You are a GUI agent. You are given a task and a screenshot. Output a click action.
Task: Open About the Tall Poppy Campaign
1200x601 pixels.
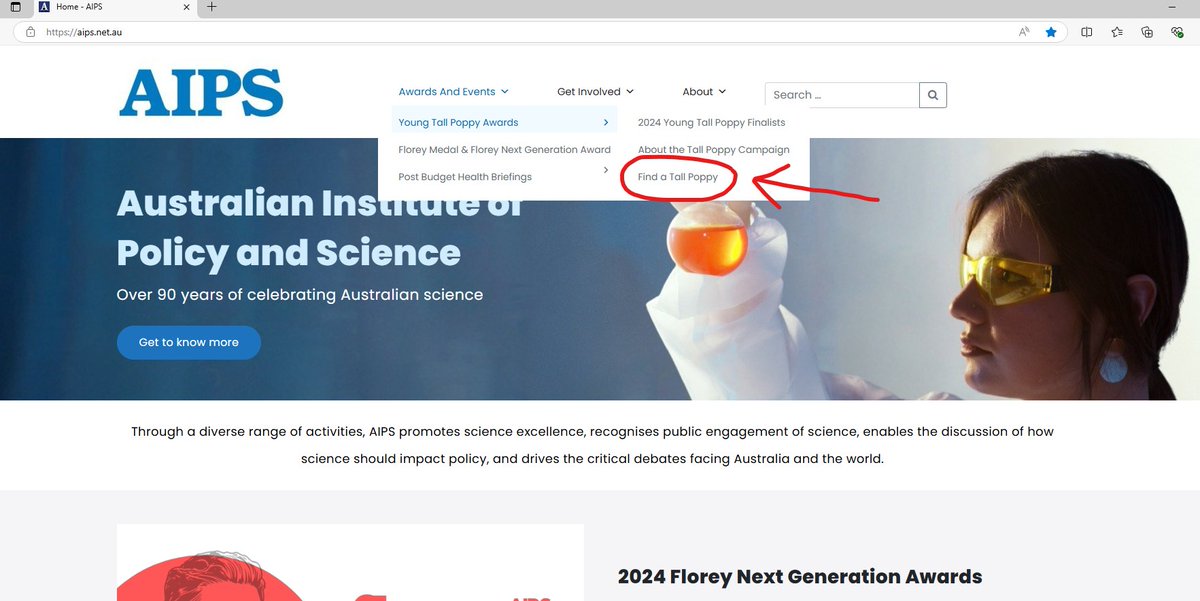[713, 149]
